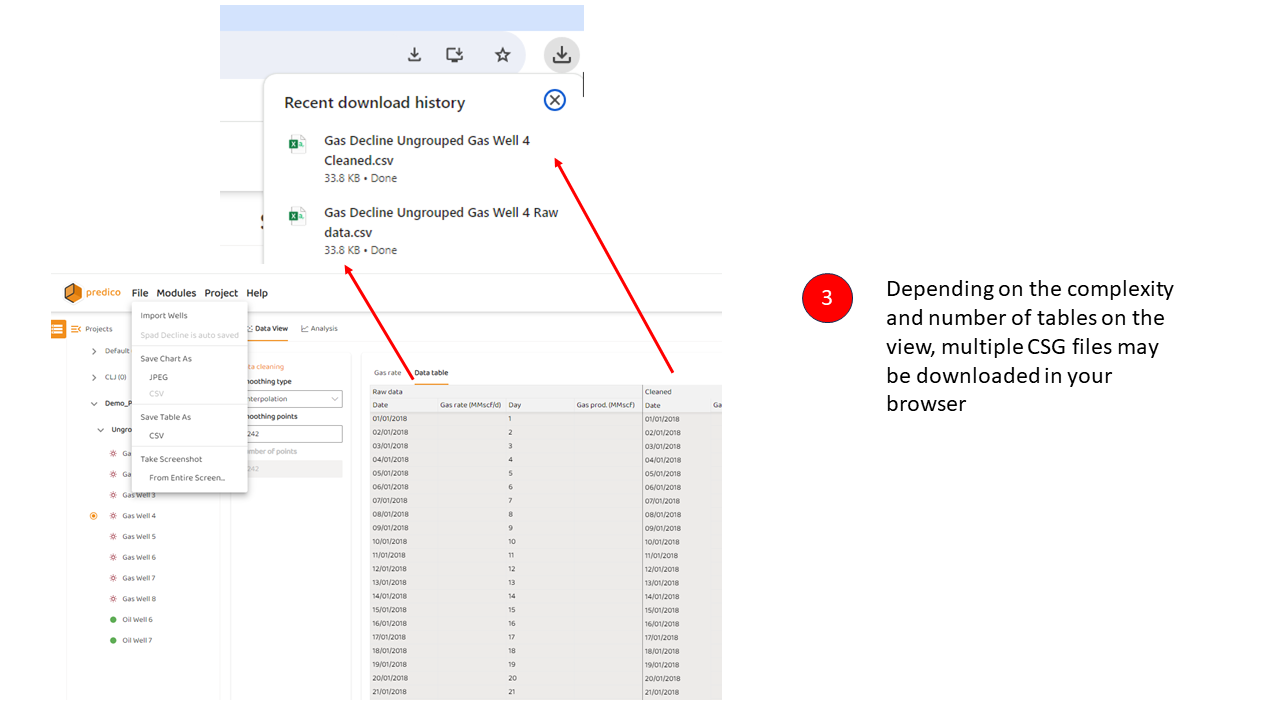Select the Gas Well 4 radio button
This screenshot has width=1280, height=720.
point(93,516)
